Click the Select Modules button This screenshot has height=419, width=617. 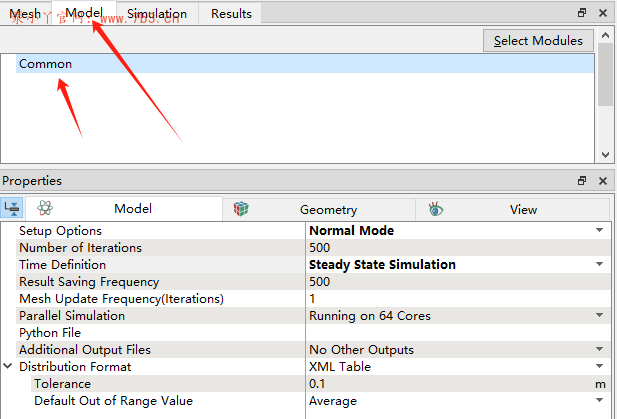tap(538, 40)
